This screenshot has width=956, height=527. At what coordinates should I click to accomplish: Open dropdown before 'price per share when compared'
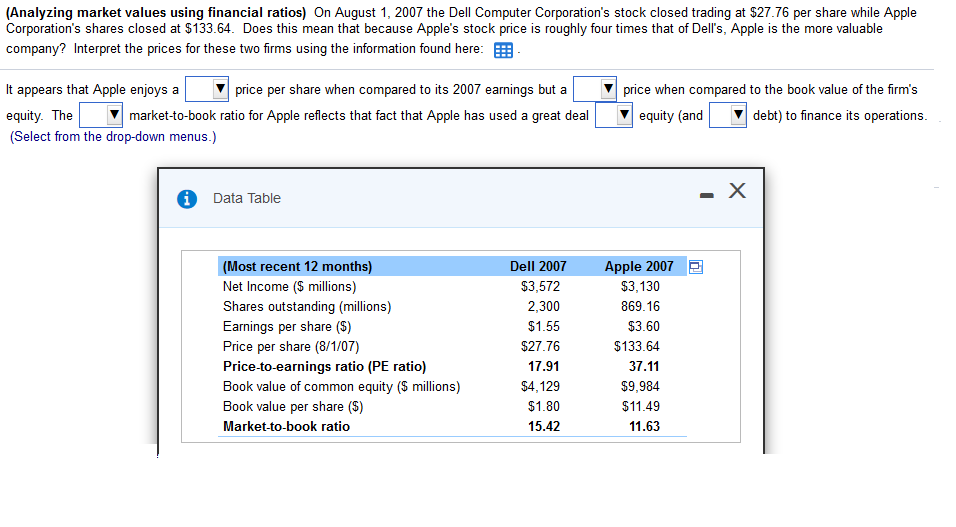coord(207,89)
